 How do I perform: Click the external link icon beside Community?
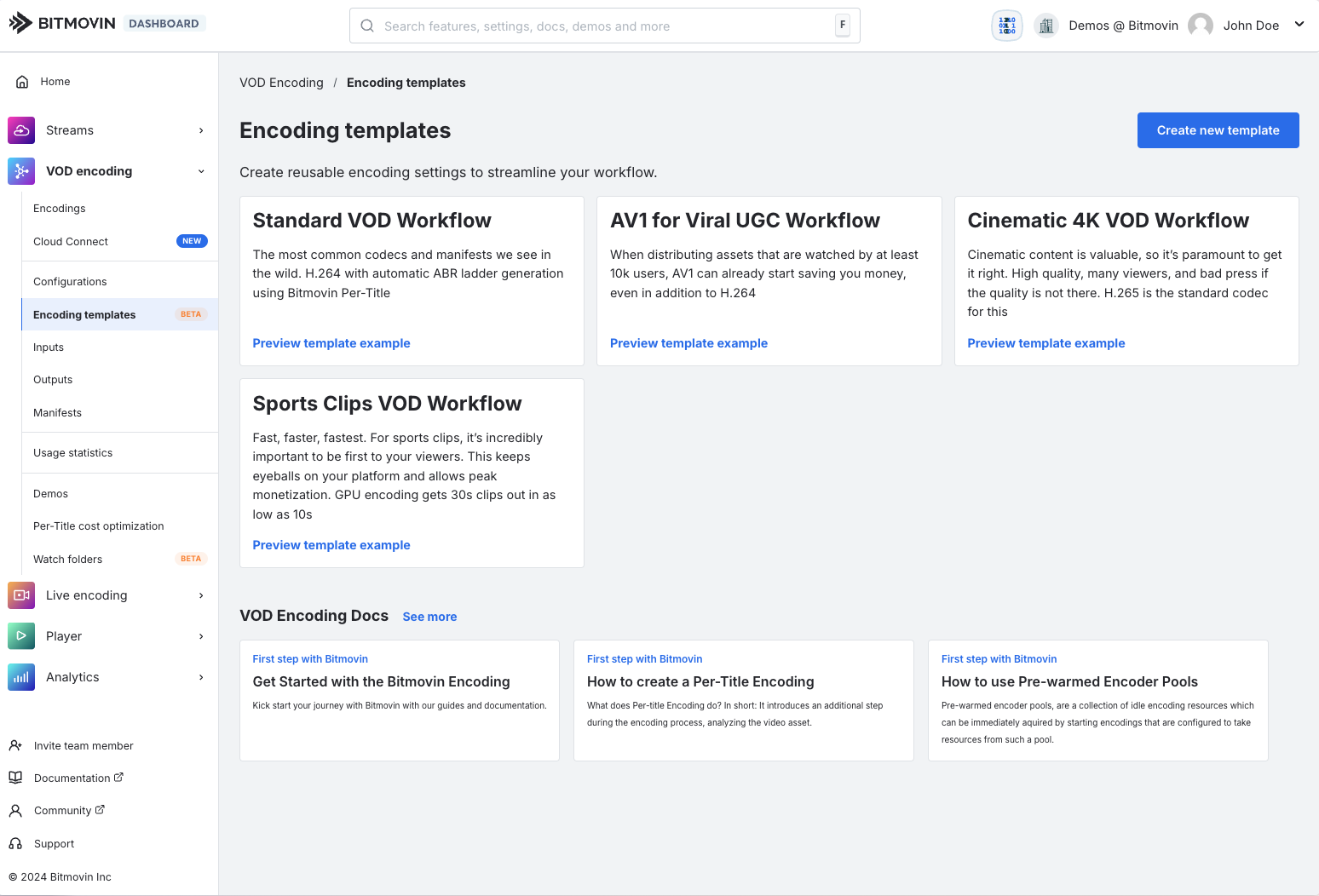tap(100, 810)
